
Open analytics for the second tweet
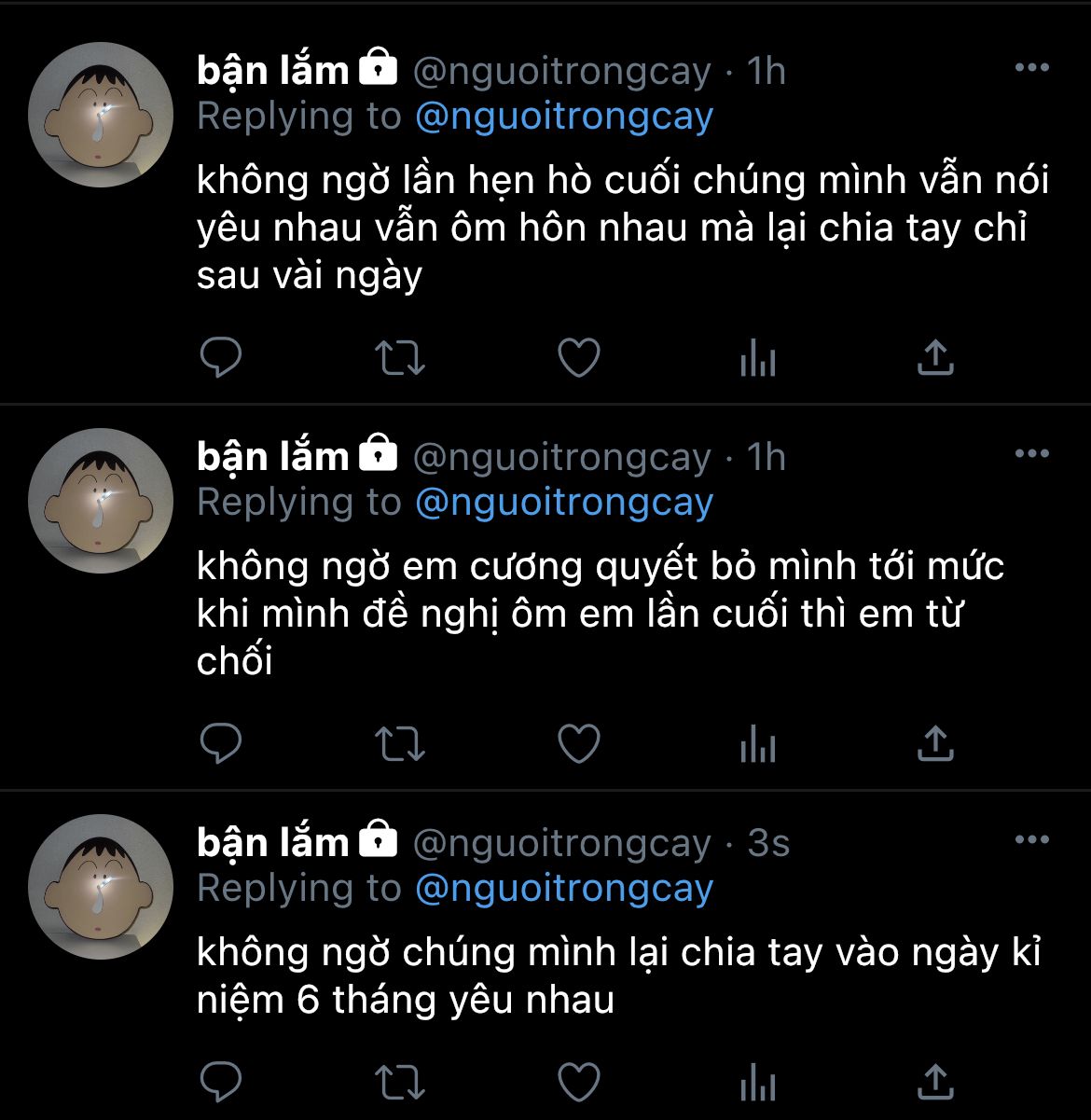coord(757,743)
